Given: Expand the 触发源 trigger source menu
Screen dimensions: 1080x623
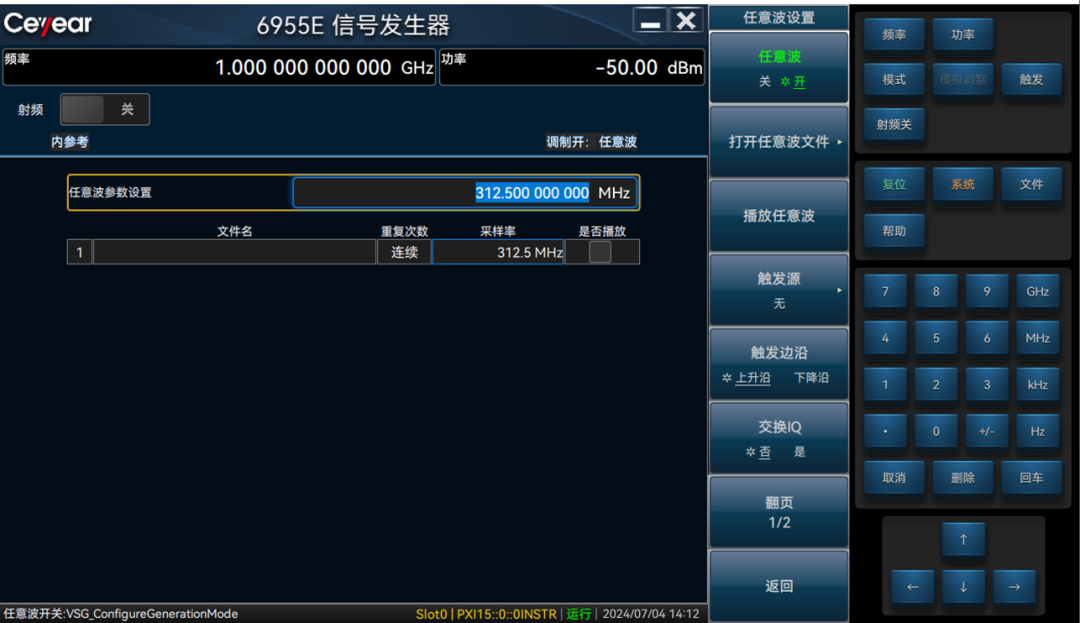Looking at the screenshot, I should point(779,290).
